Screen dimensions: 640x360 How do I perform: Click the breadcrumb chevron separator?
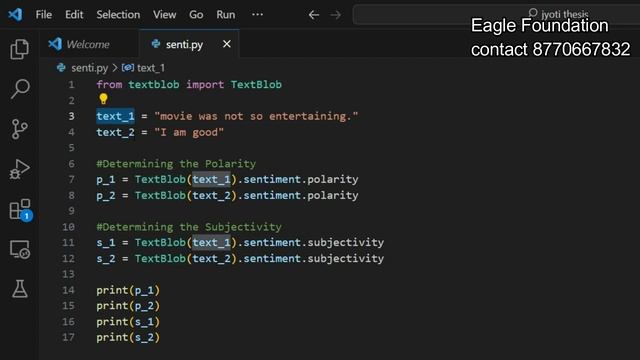point(115,68)
